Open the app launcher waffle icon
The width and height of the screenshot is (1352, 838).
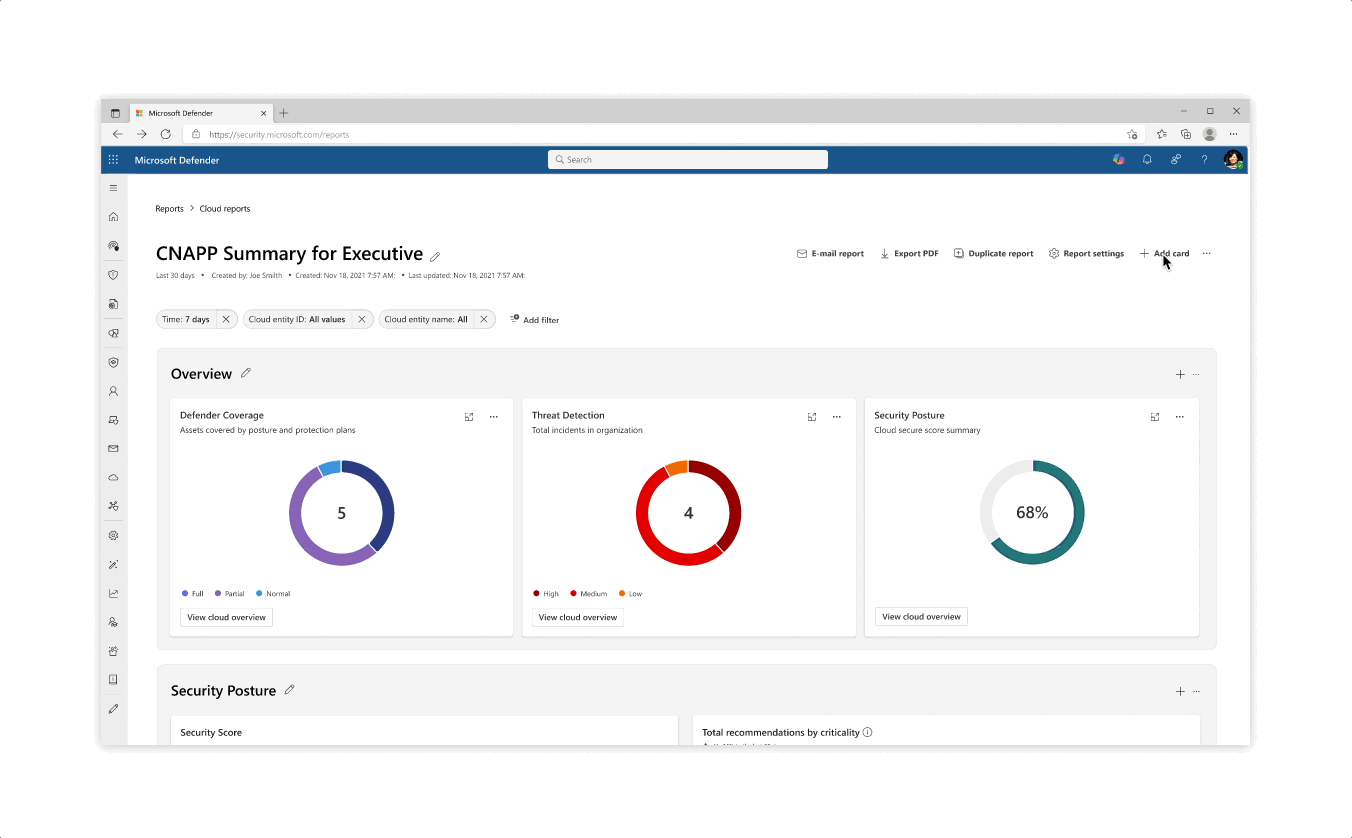(113, 160)
